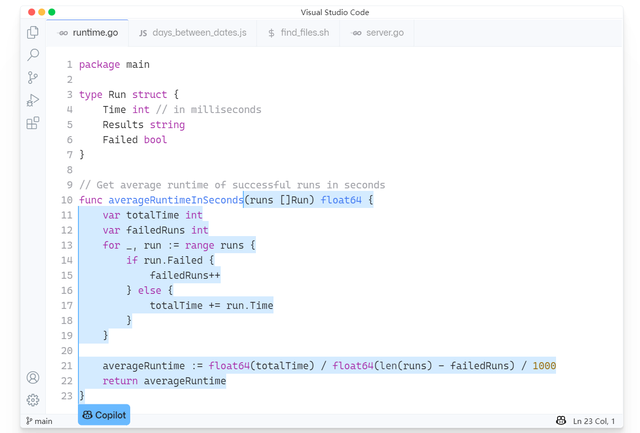
Task: Click 'return' keyword on line 22
Action: [x=120, y=381]
